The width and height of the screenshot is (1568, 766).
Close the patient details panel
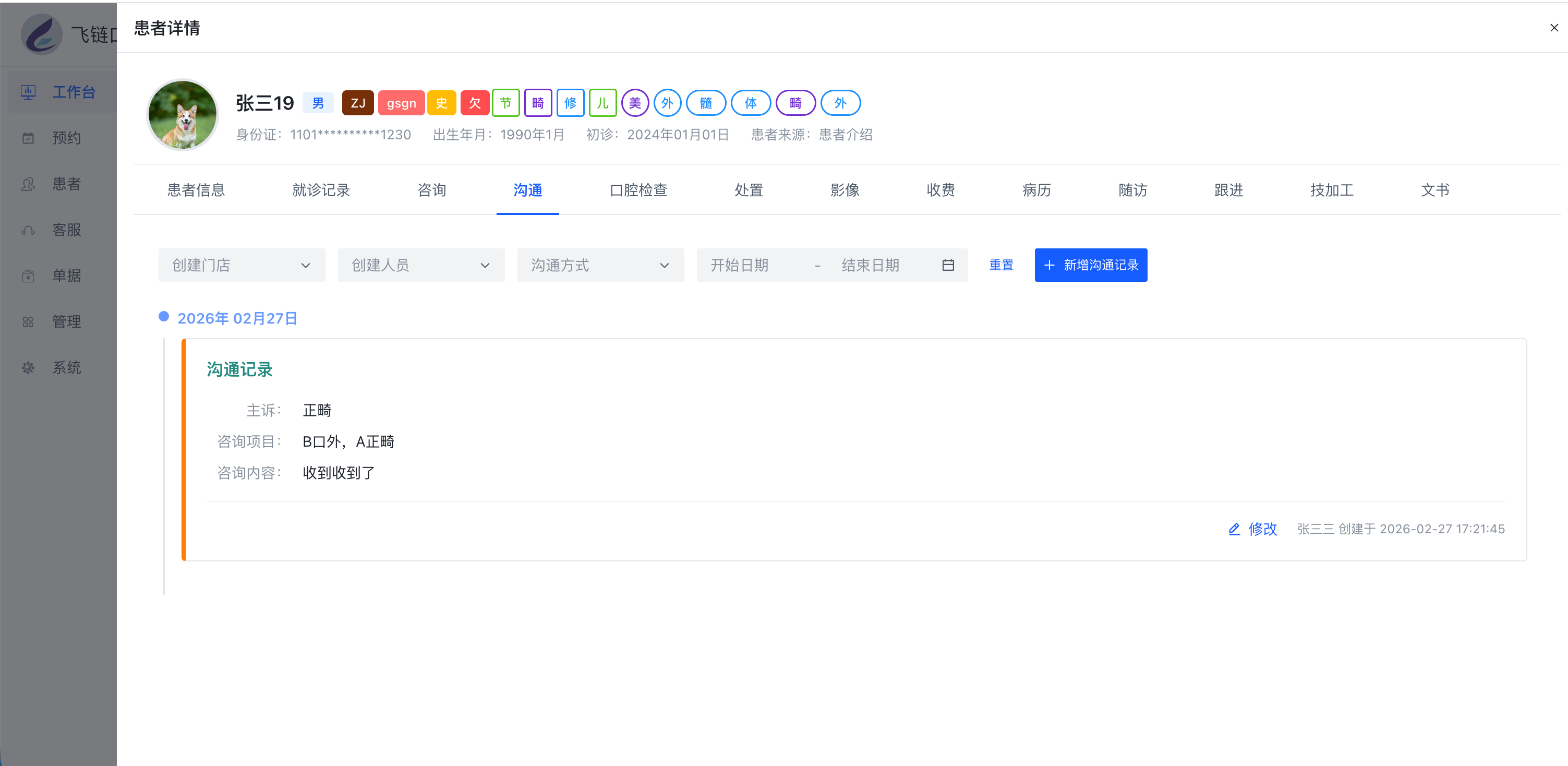point(1553,28)
